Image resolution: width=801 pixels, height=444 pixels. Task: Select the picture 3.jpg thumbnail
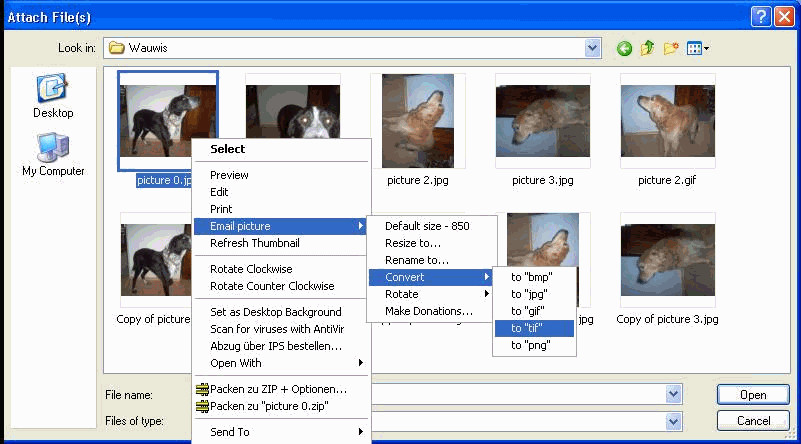[x=543, y=121]
